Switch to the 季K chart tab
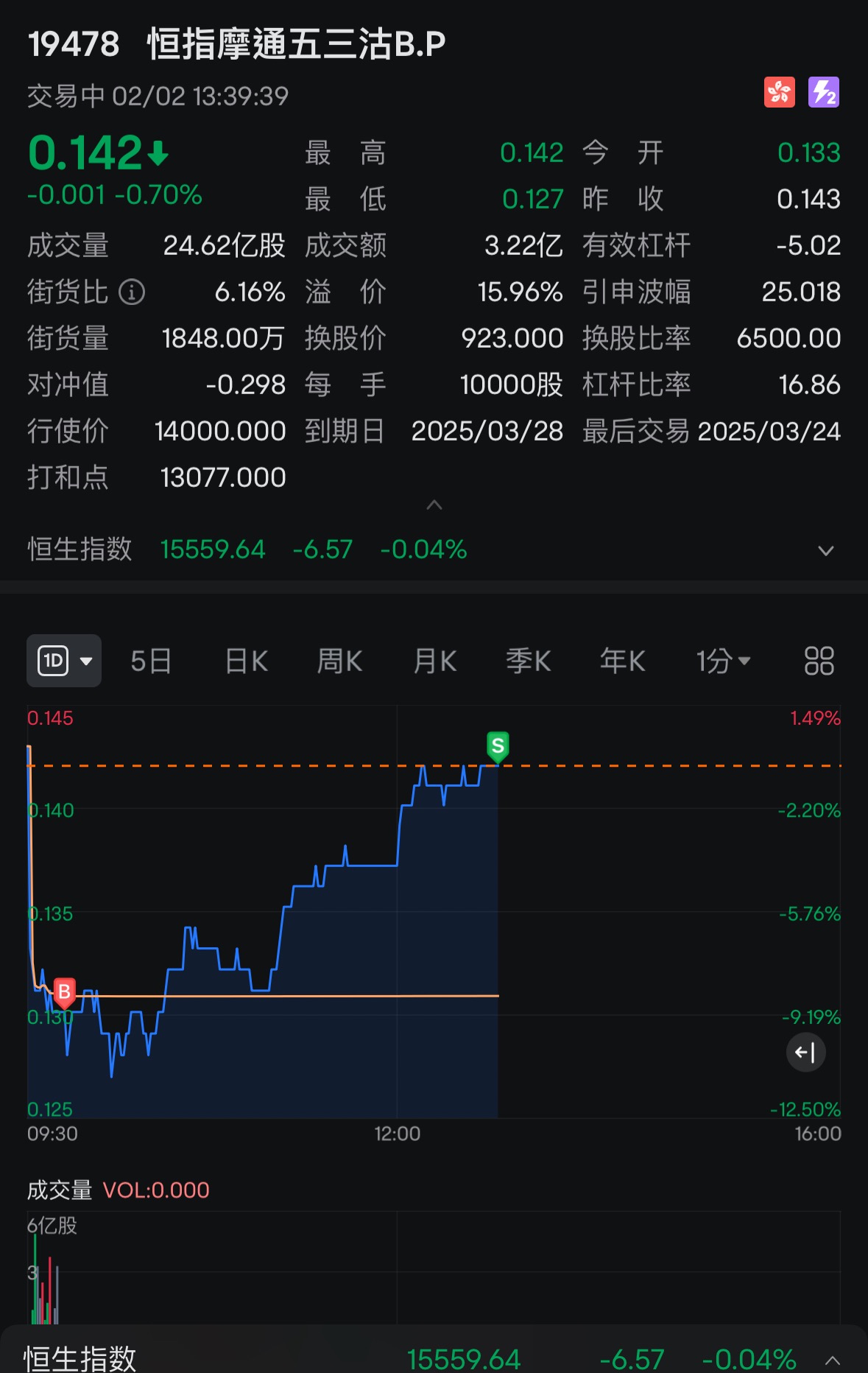This screenshot has height=1373, width=868. pos(529,661)
